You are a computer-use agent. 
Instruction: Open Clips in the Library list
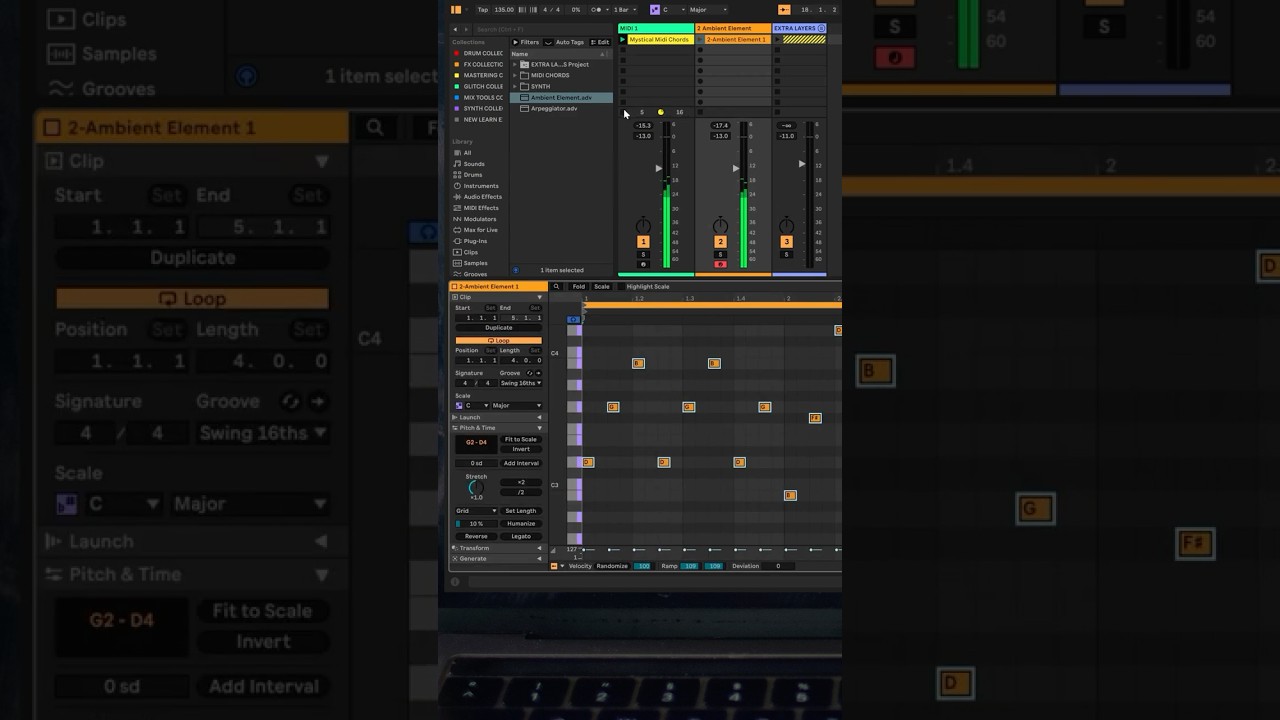click(x=470, y=252)
